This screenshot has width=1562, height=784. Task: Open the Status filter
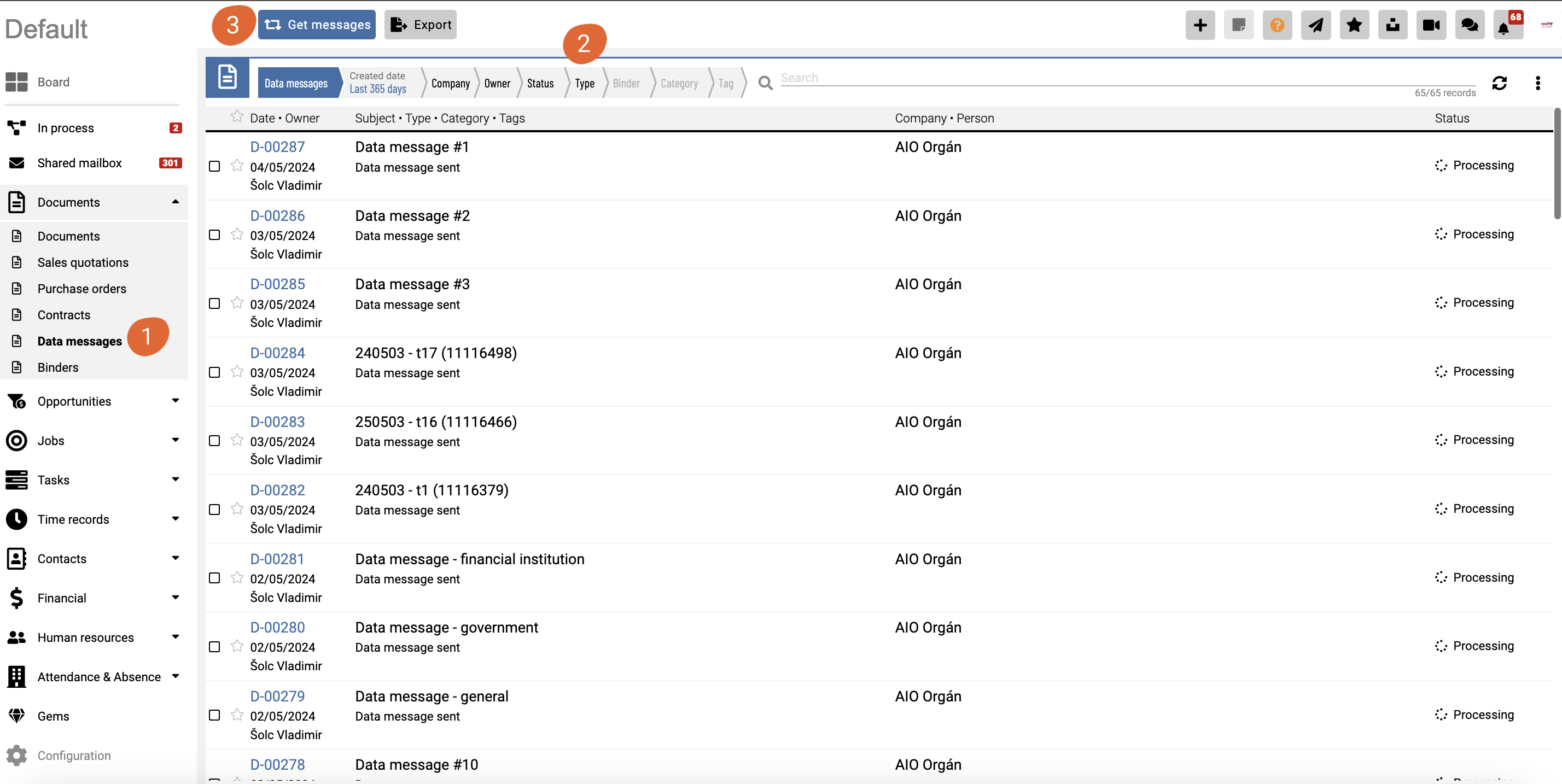pyautogui.click(x=540, y=83)
